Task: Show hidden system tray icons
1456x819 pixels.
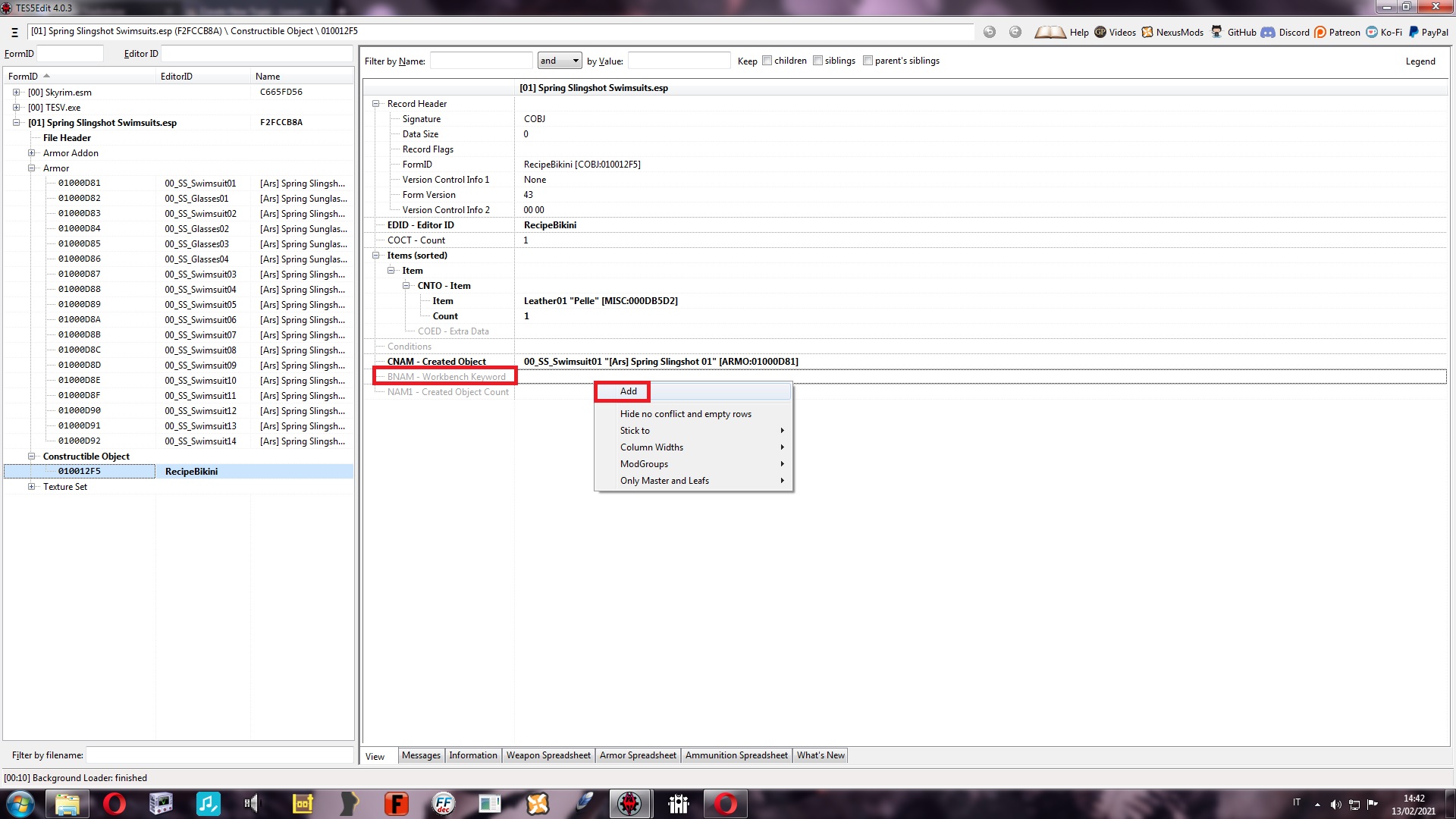Action: pyautogui.click(x=1317, y=805)
